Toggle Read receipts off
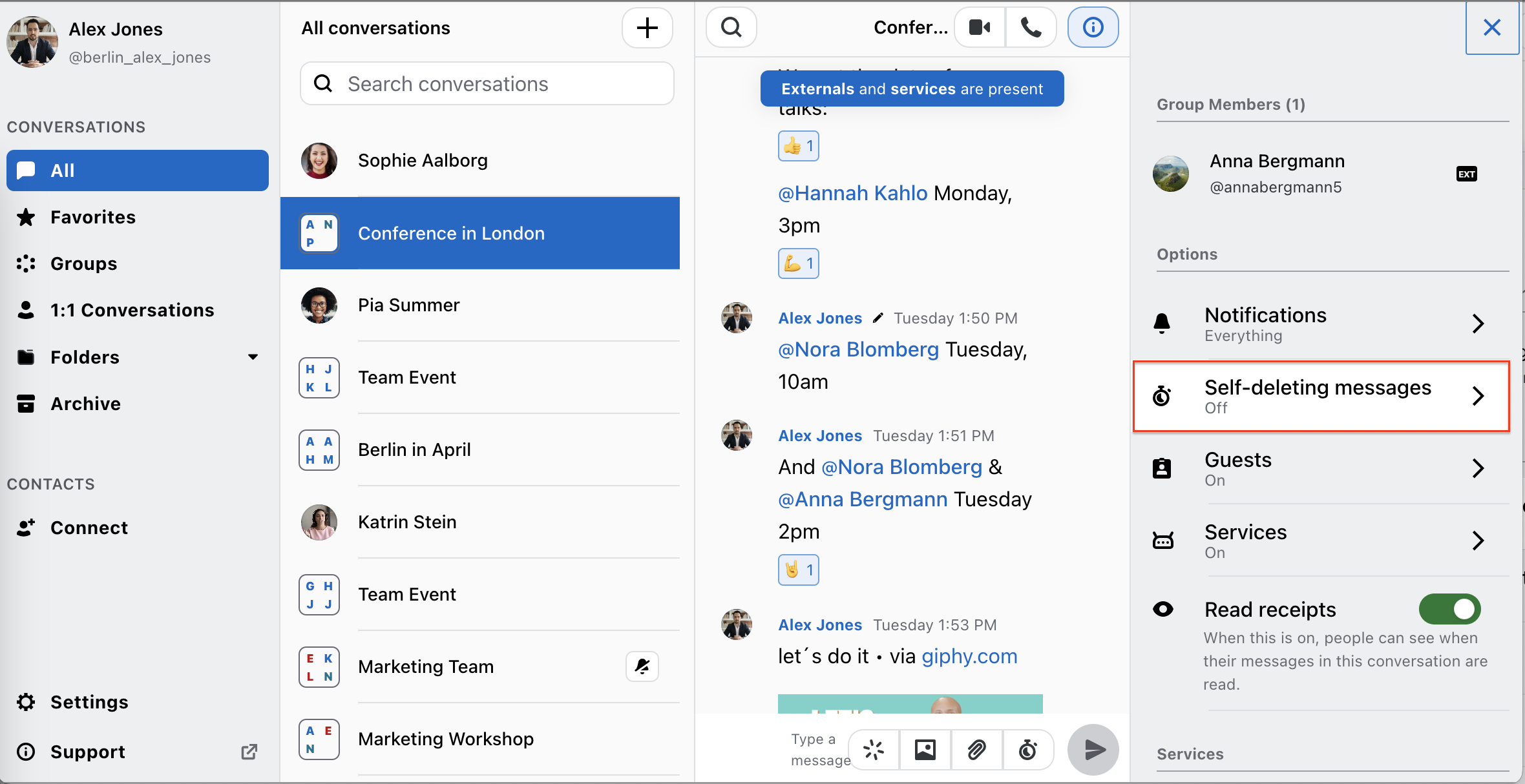1525x784 pixels. pos(1449,609)
